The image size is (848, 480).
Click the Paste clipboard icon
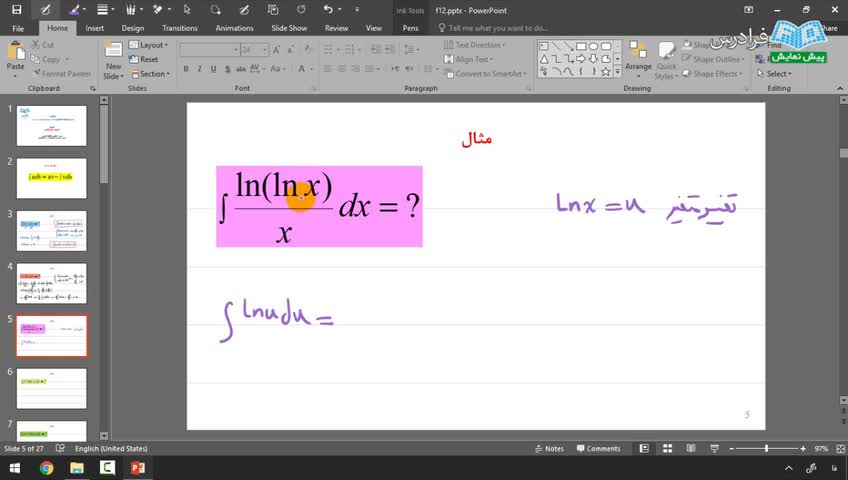tap(16, 52)
